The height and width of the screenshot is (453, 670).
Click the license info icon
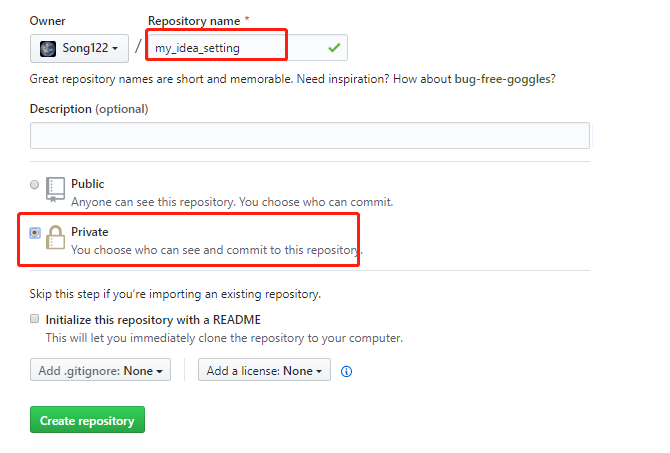[347, 371]
